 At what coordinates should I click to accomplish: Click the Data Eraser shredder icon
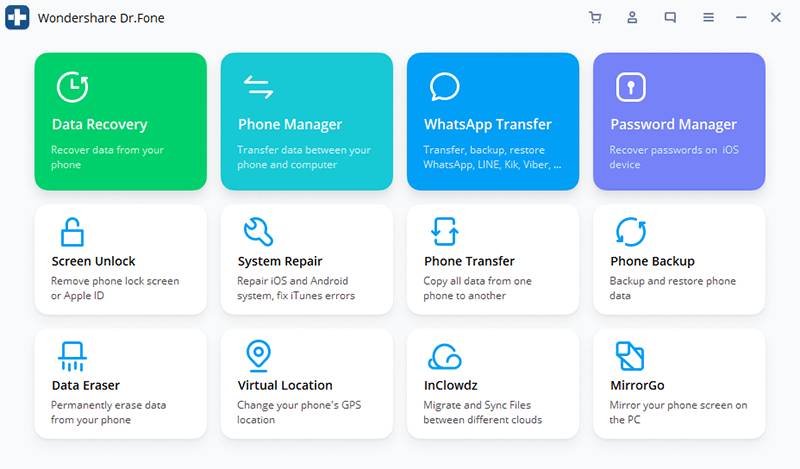[72, 355]
